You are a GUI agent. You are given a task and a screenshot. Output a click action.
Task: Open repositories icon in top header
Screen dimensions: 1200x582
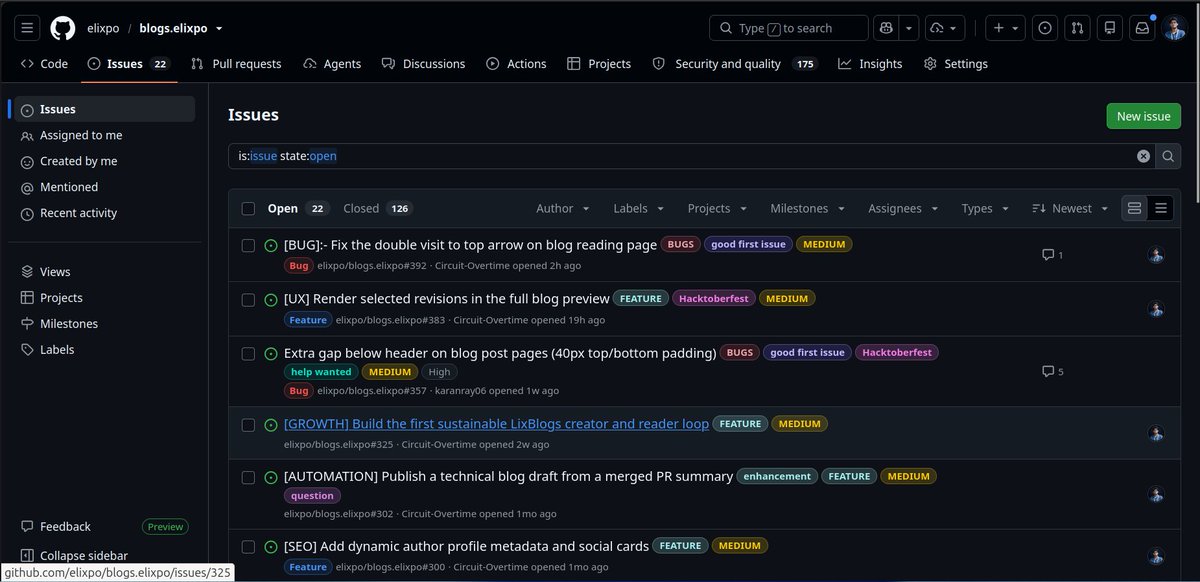click(x=1109, y=28)
